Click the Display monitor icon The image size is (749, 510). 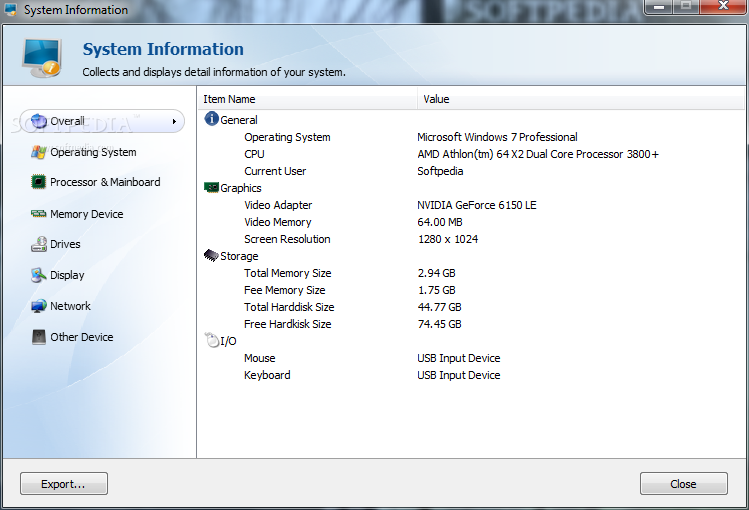pos(38,275)
